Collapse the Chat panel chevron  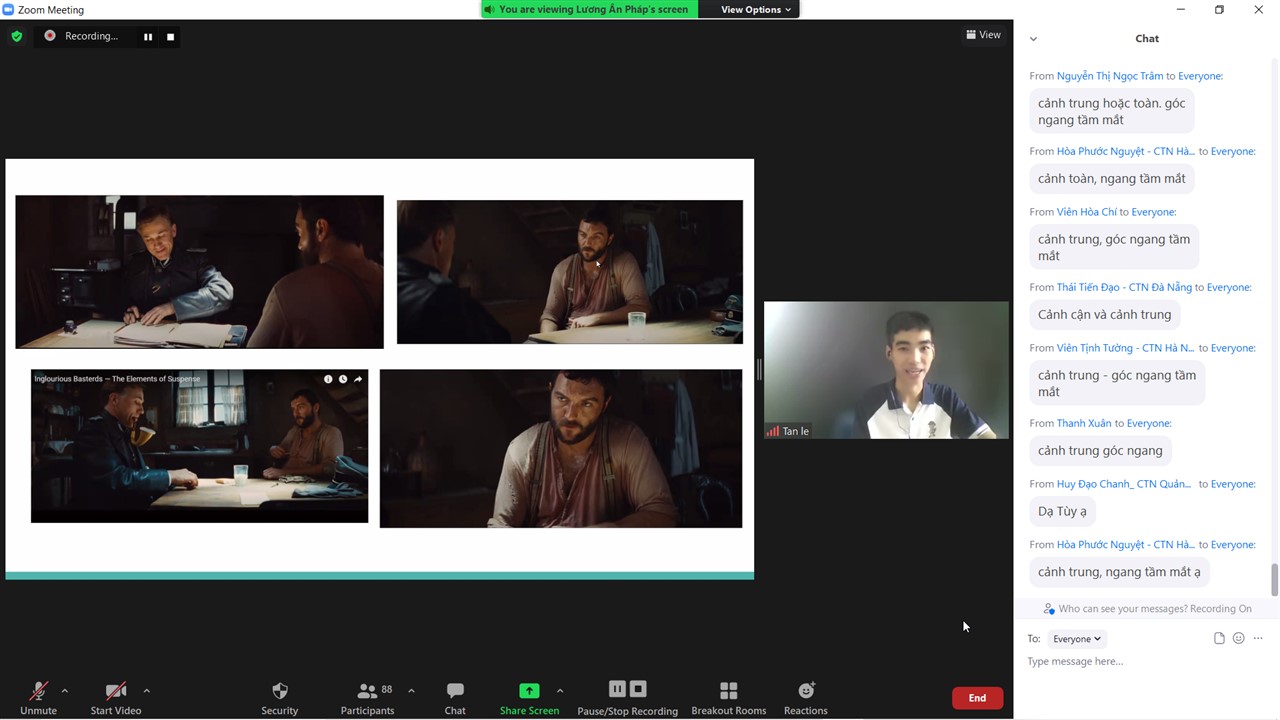pos(1033,39)
